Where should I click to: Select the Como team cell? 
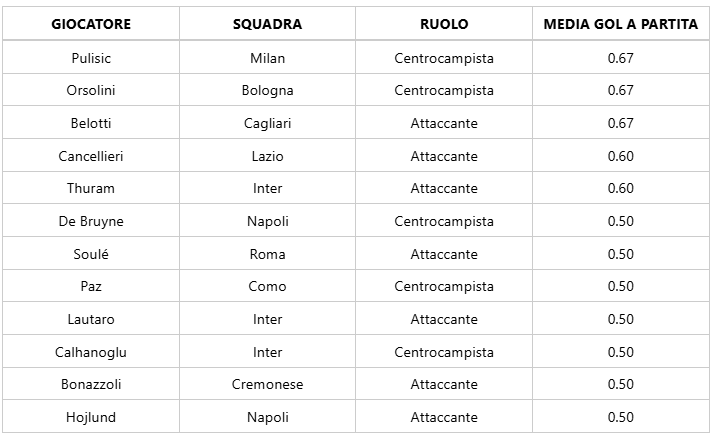pos(267,286)
